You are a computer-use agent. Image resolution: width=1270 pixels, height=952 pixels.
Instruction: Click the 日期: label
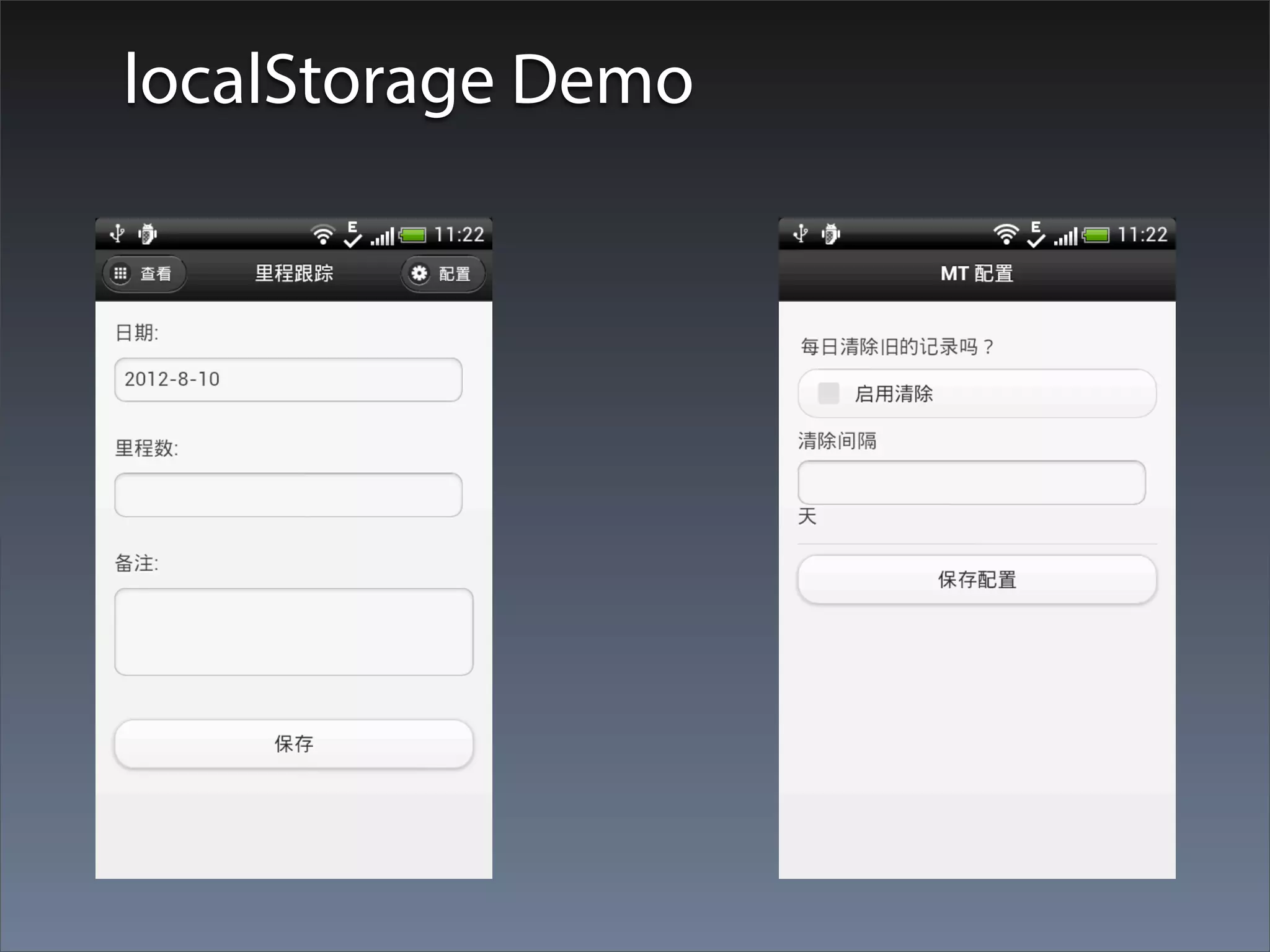(137, 333)
